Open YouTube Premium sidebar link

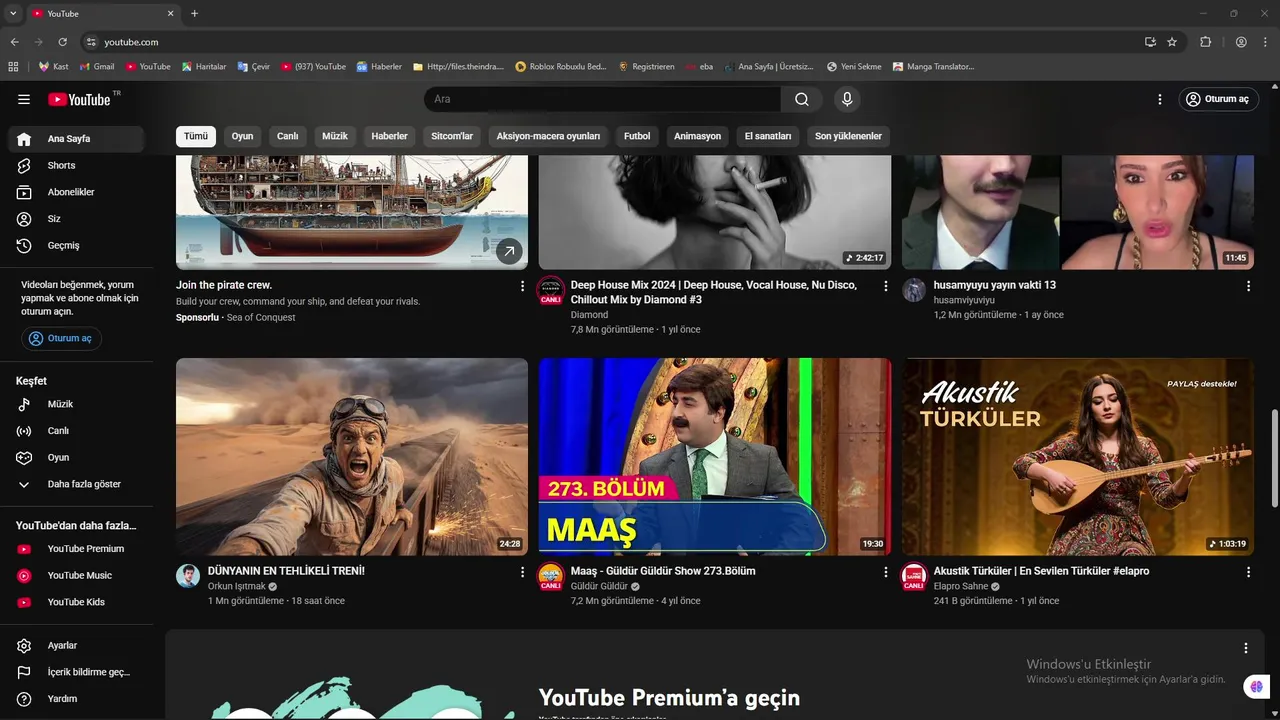click(x=76, y=549)
